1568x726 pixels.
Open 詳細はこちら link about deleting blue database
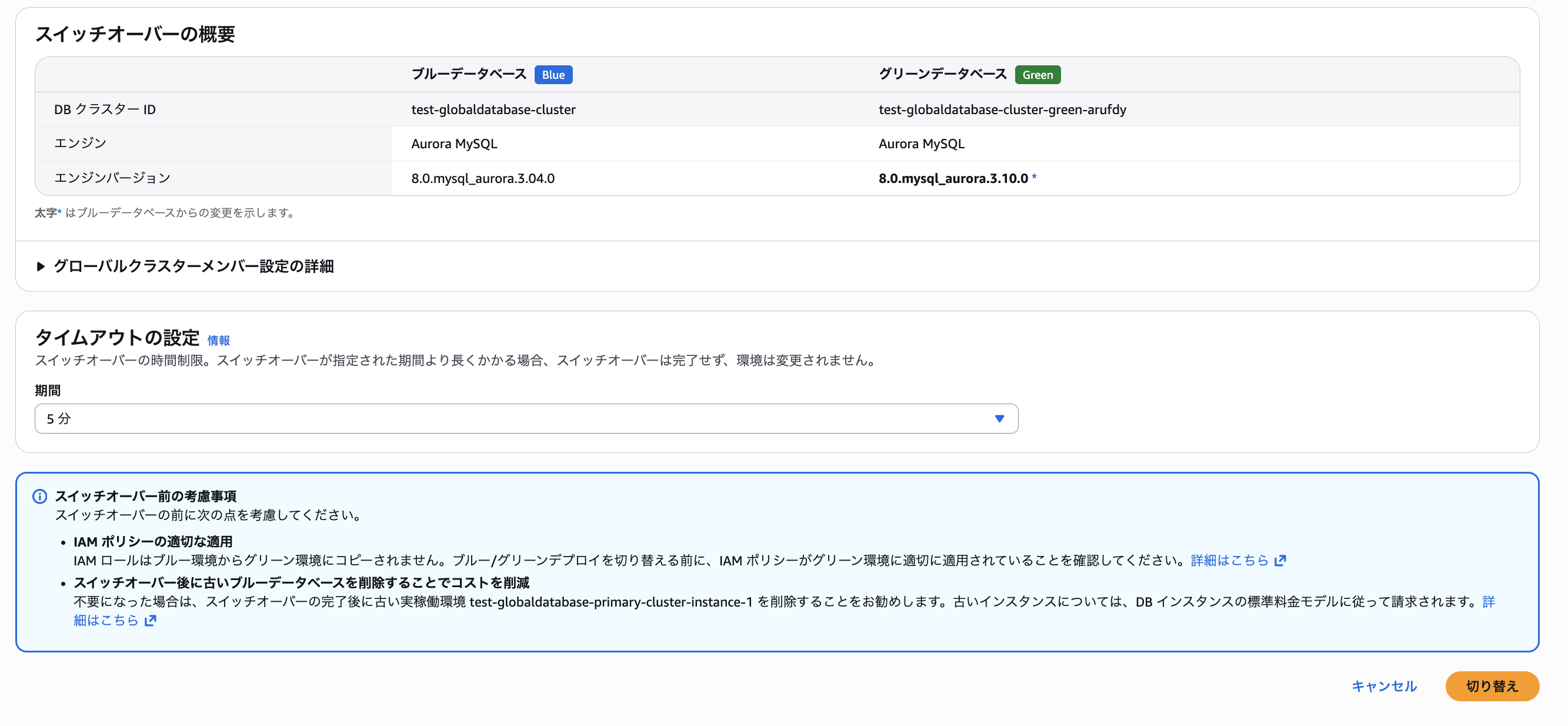[x=106, y=620]
